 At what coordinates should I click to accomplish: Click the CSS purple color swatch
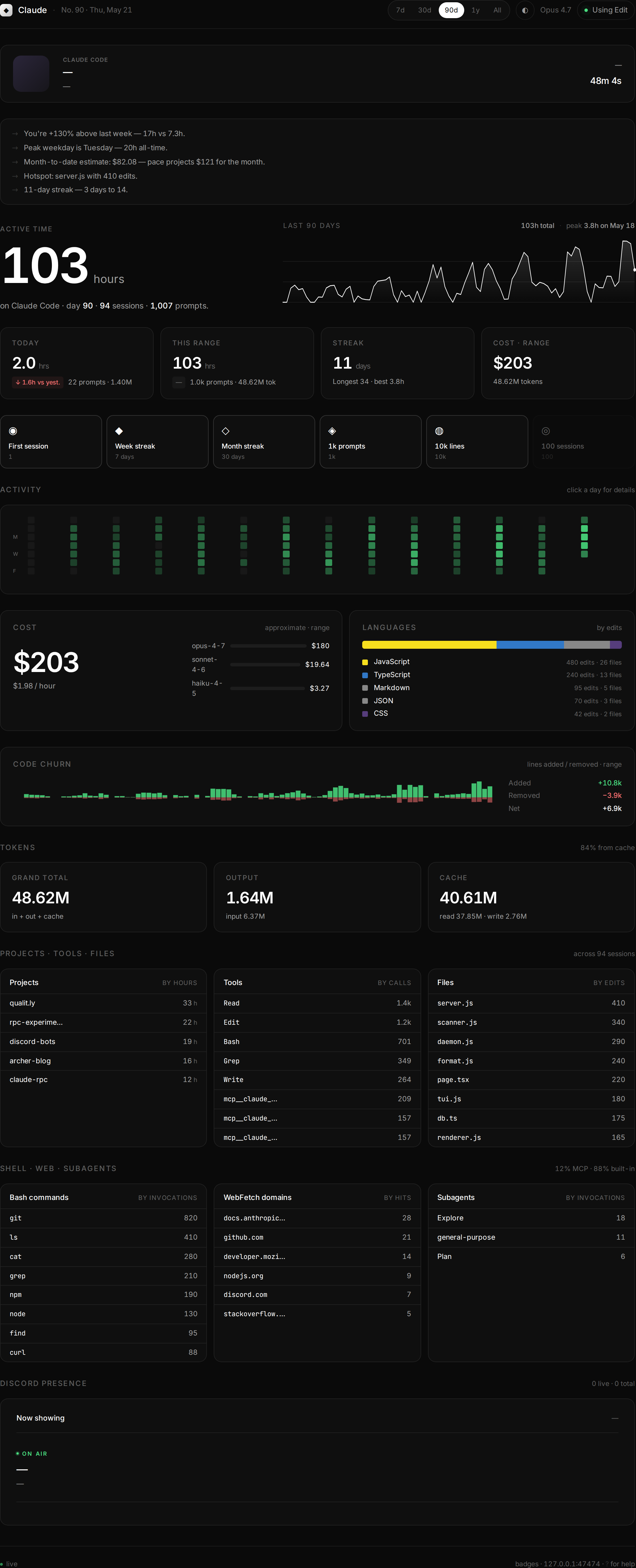[x=365, y=713]
